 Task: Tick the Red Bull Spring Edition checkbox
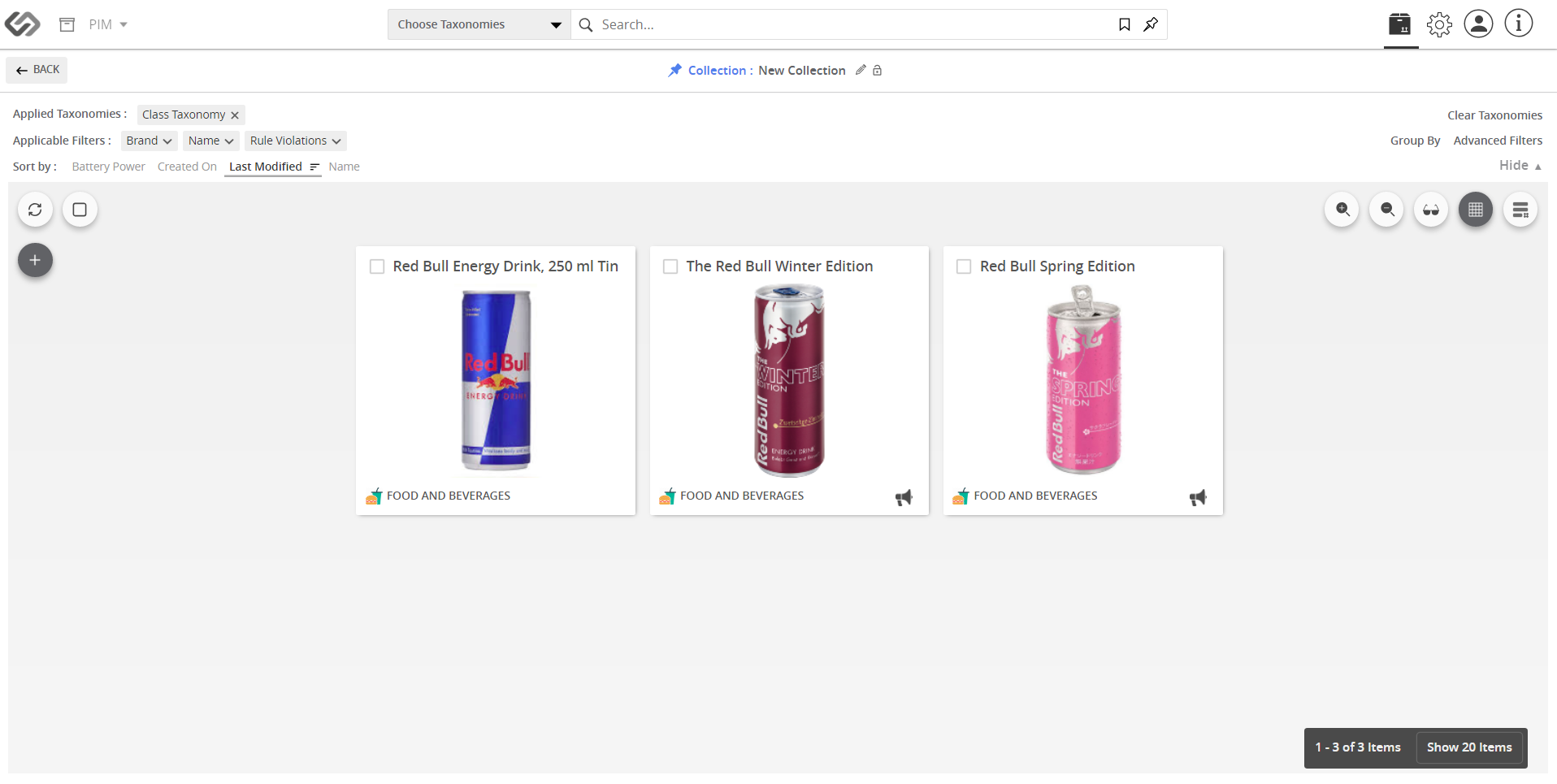(964, 266)
